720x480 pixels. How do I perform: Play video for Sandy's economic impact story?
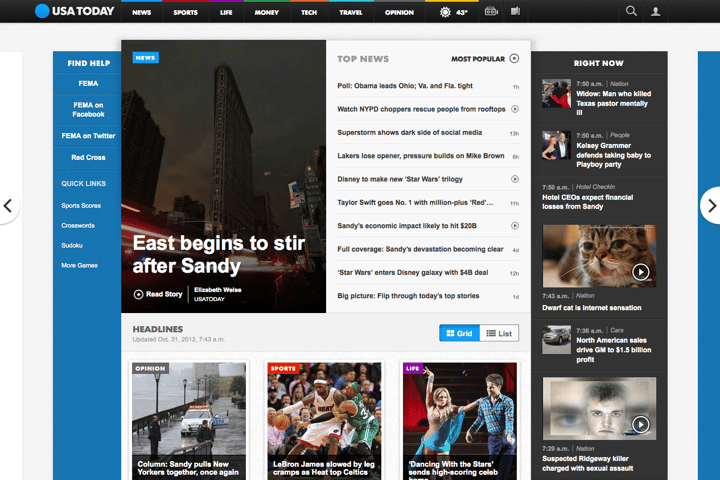pyautogui.click(x=515, y=226)
